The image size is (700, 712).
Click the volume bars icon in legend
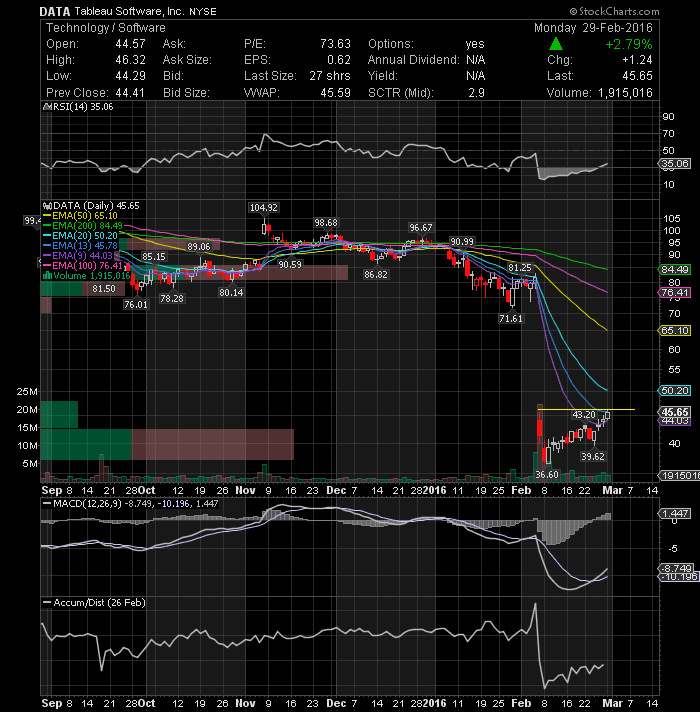pyautogui.click(x=47, y=276)
